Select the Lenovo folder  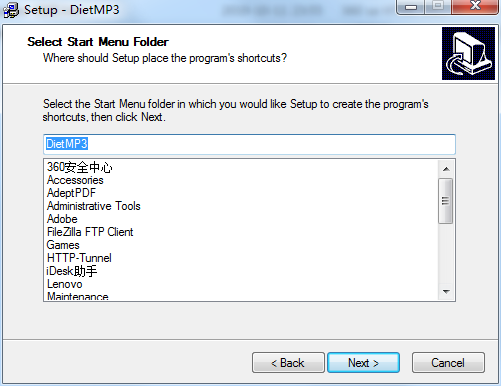point(65,284)
